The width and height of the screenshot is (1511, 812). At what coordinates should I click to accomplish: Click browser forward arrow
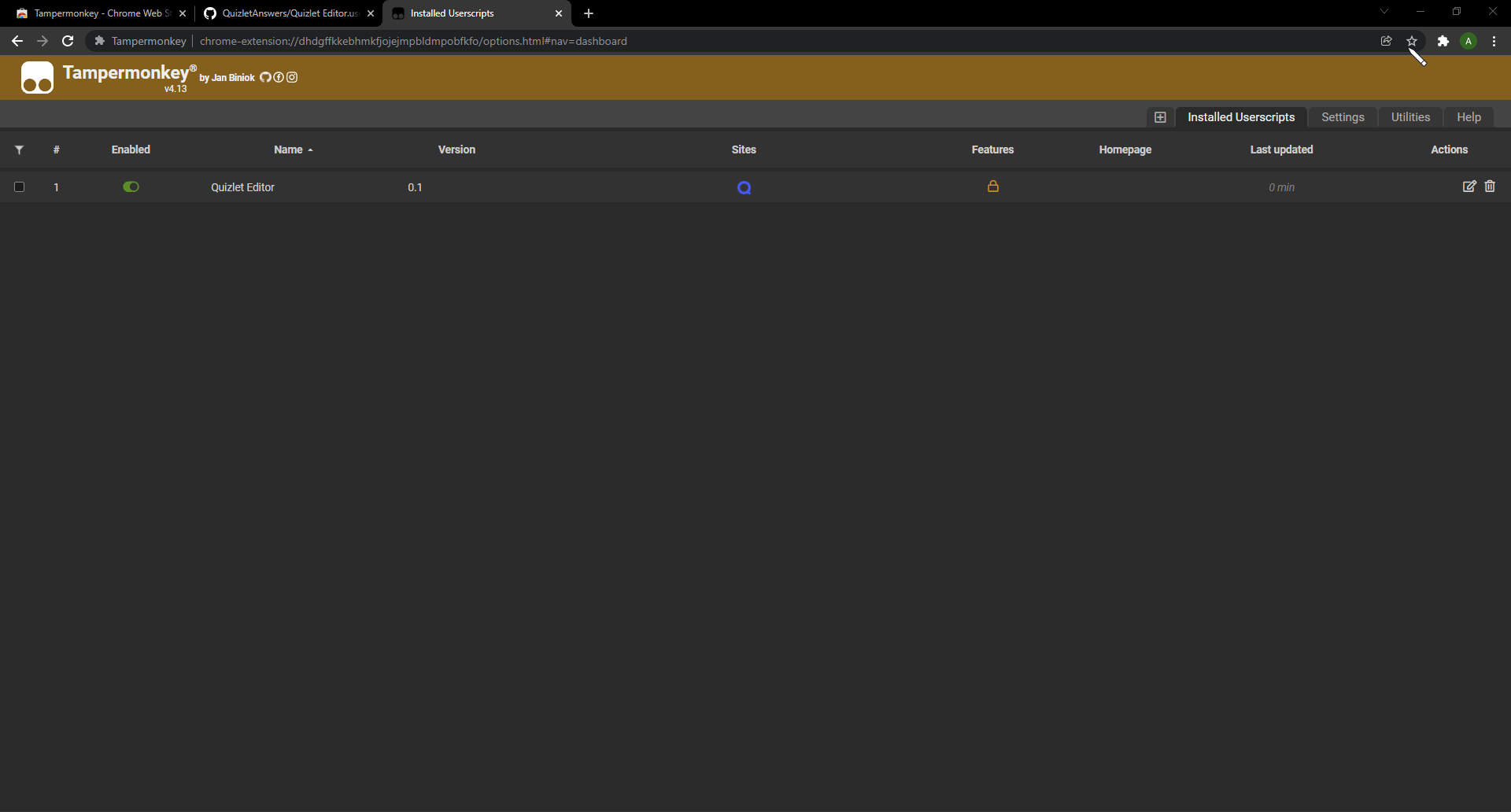coord(42,41)
